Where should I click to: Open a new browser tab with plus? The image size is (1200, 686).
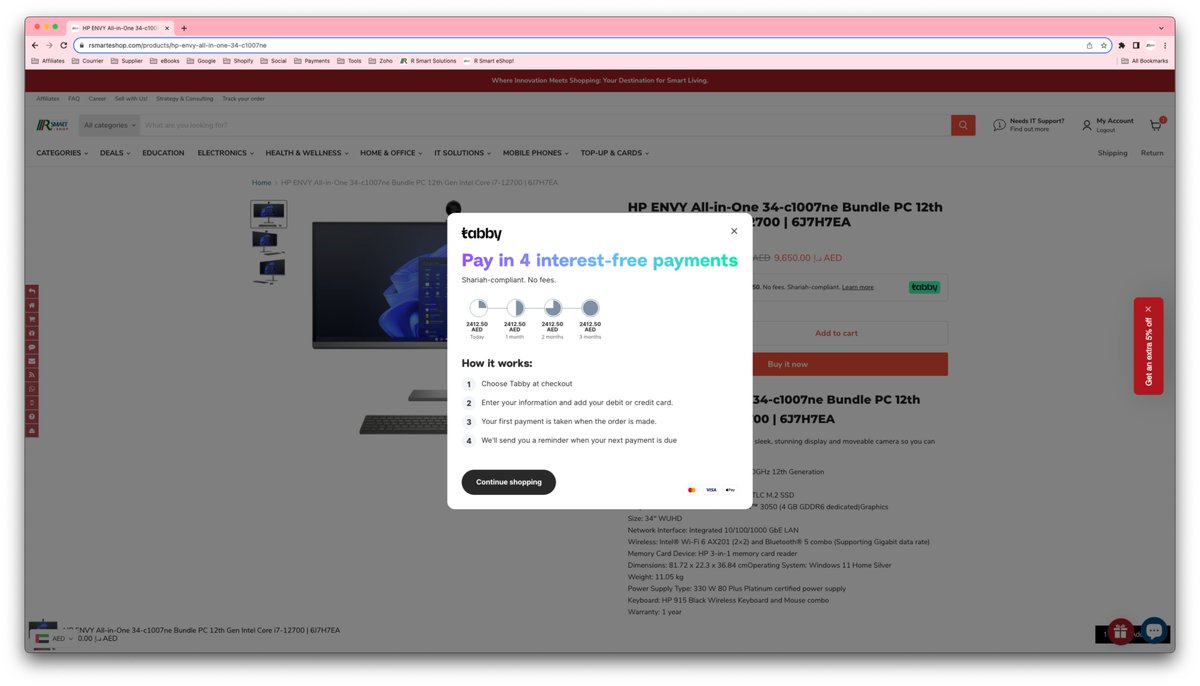point(184,28)
